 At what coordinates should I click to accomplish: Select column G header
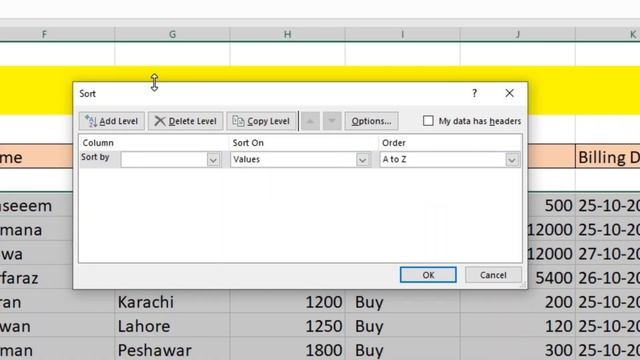(172, 34)
